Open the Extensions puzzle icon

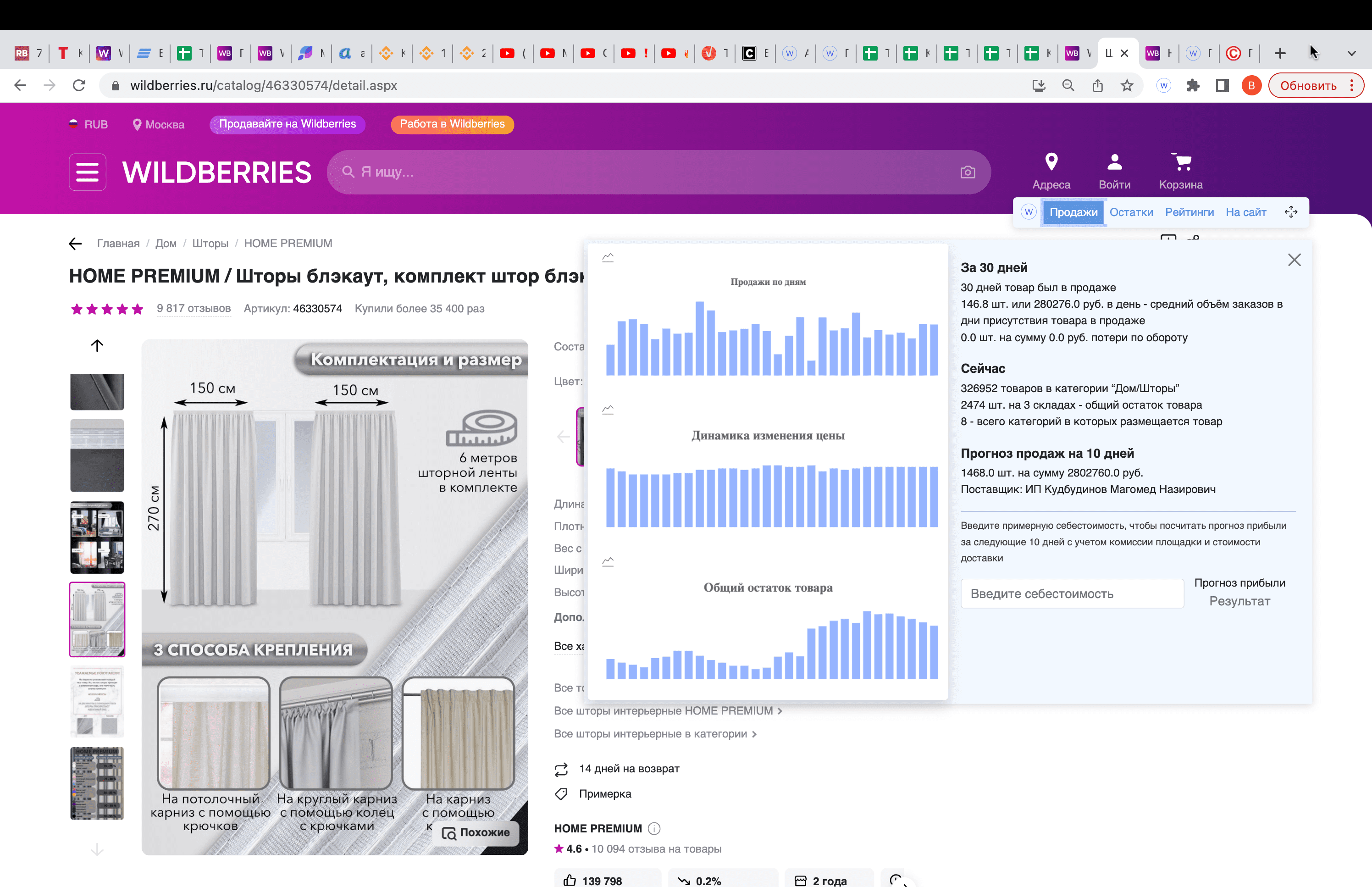(1193, 85)
